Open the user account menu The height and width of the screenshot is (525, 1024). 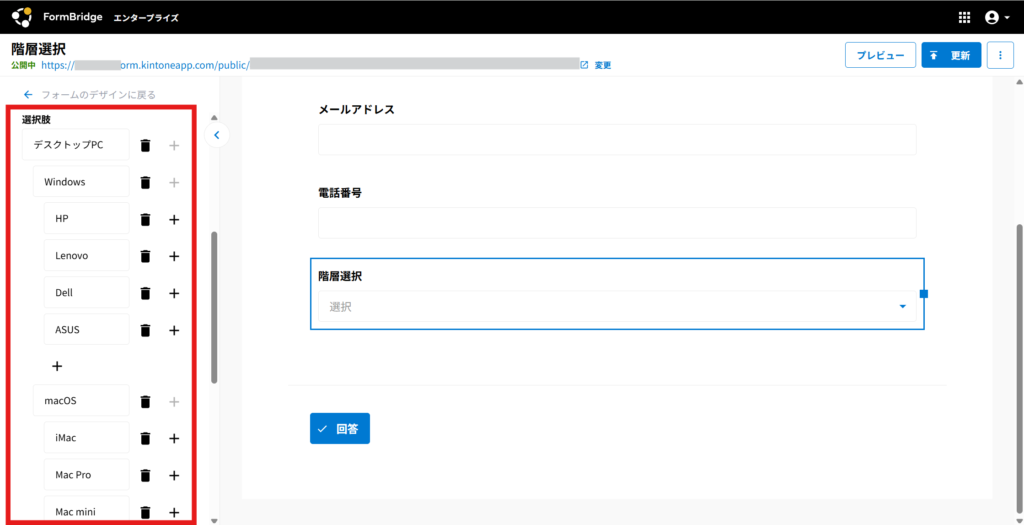tap(997, 18)
